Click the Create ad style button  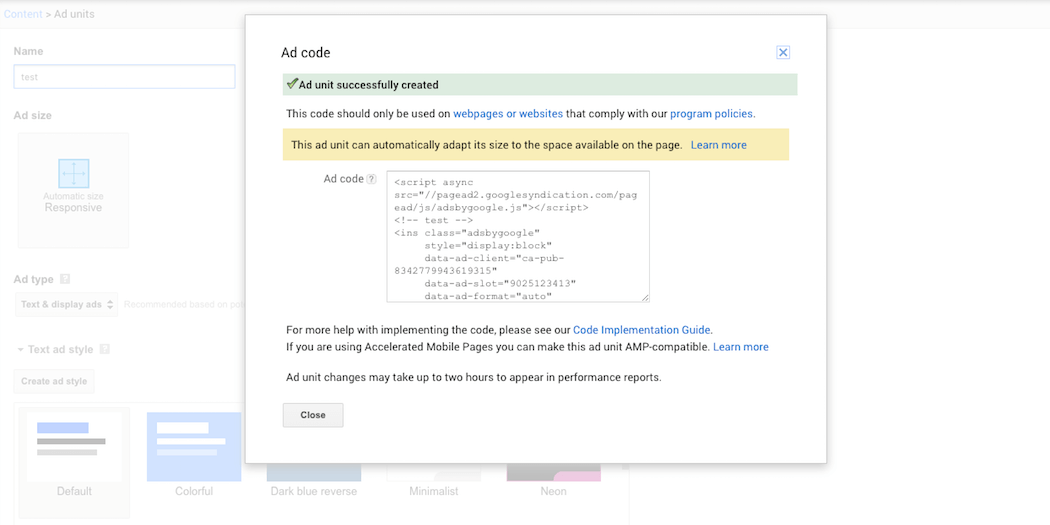click(x=54, y=381)
